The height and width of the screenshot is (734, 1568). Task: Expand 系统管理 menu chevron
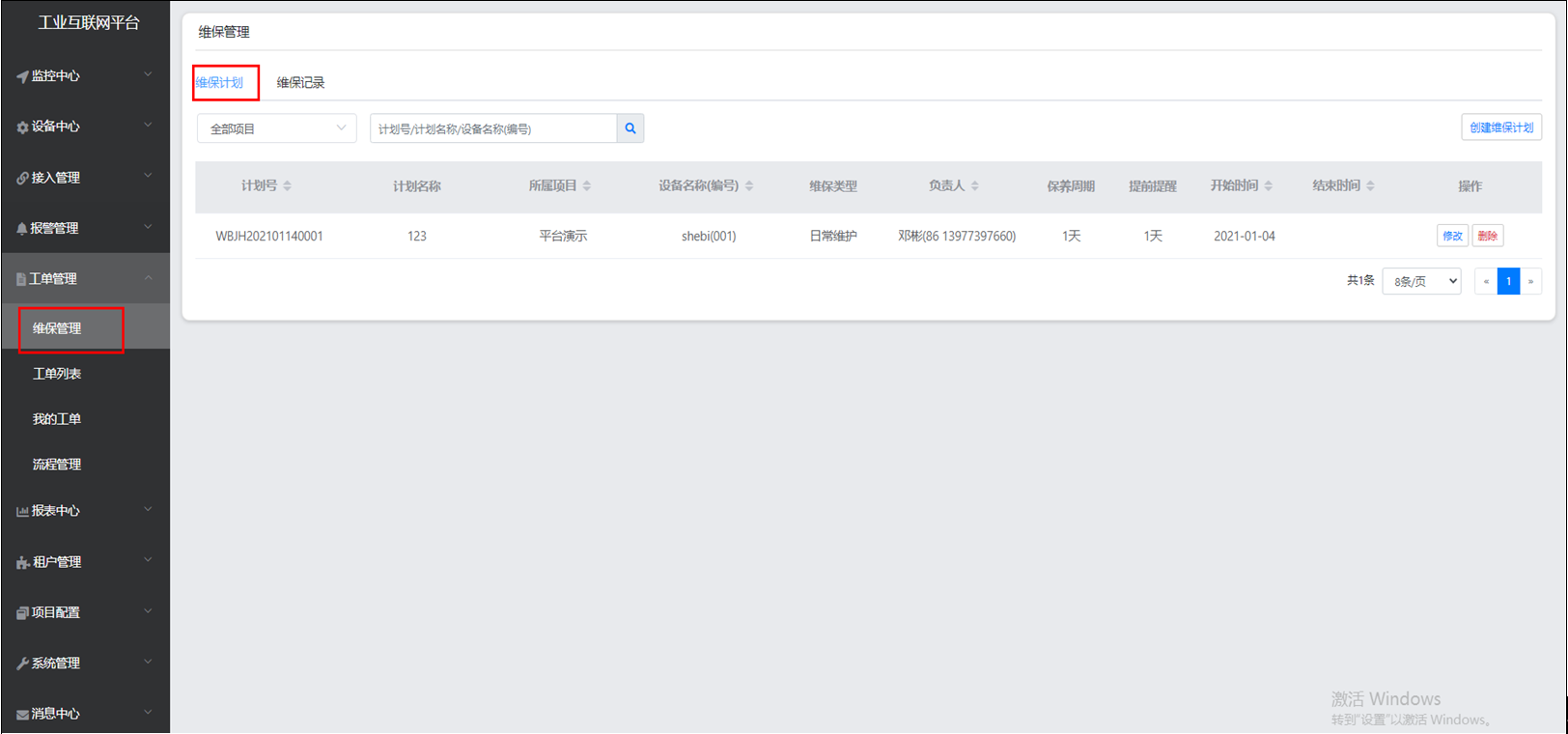(148, 662)
